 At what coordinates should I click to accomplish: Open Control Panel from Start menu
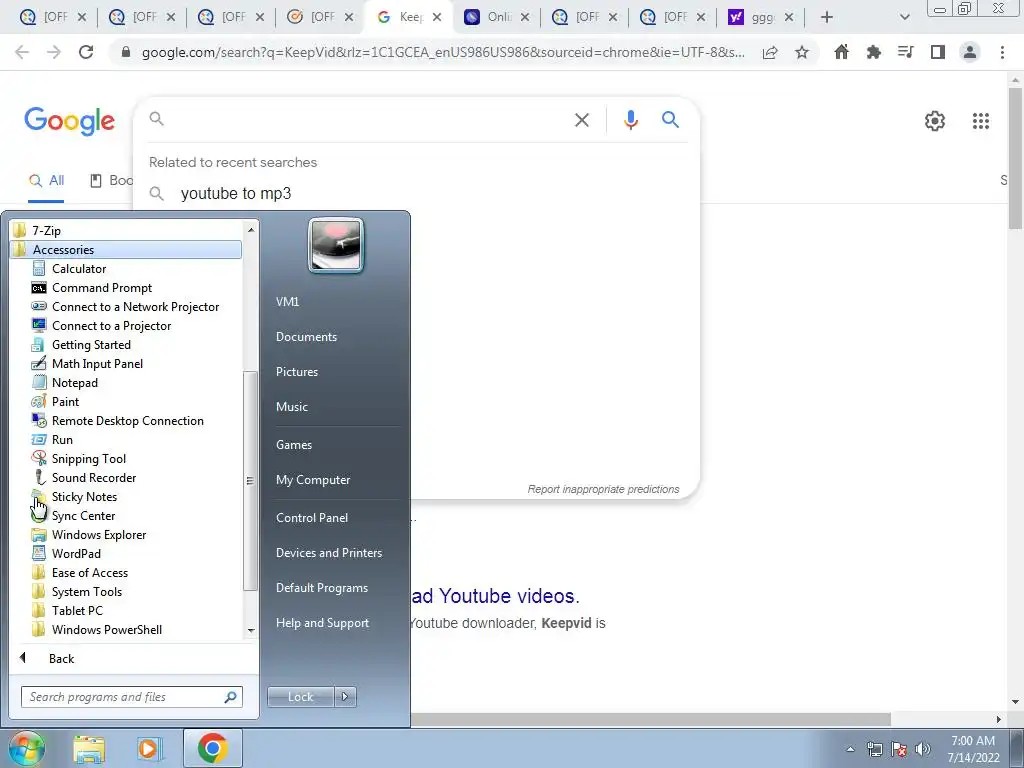coord(312,517)
